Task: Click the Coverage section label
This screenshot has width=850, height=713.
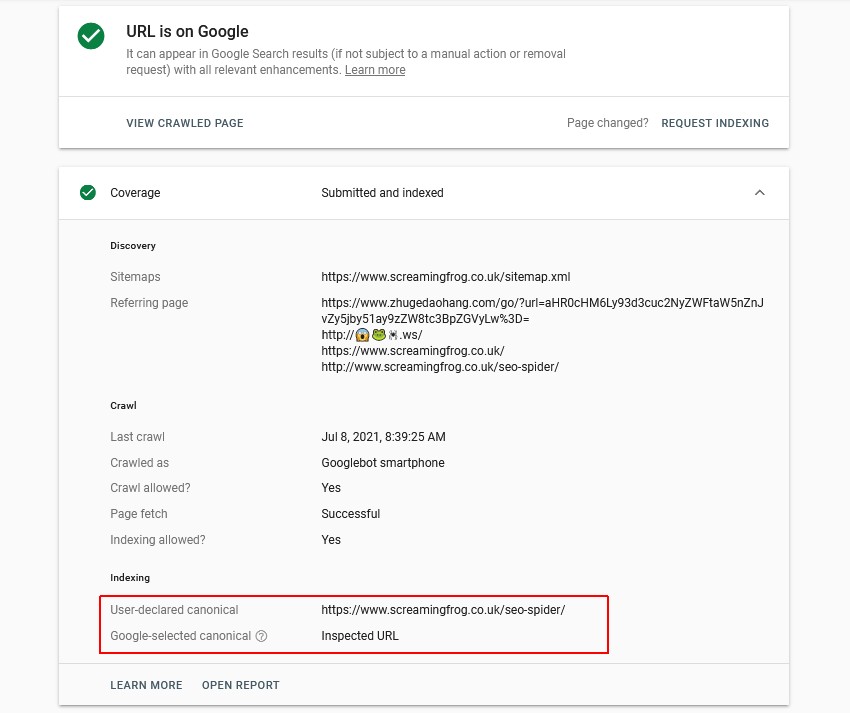Action: [x=135, y=192]
